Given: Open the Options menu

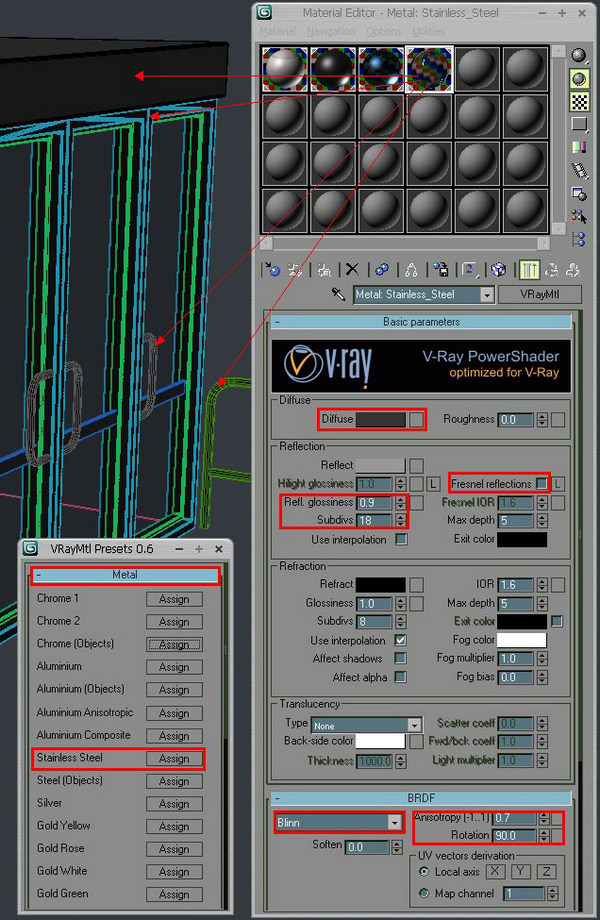Looking at the screenshot, I should 384,31.
